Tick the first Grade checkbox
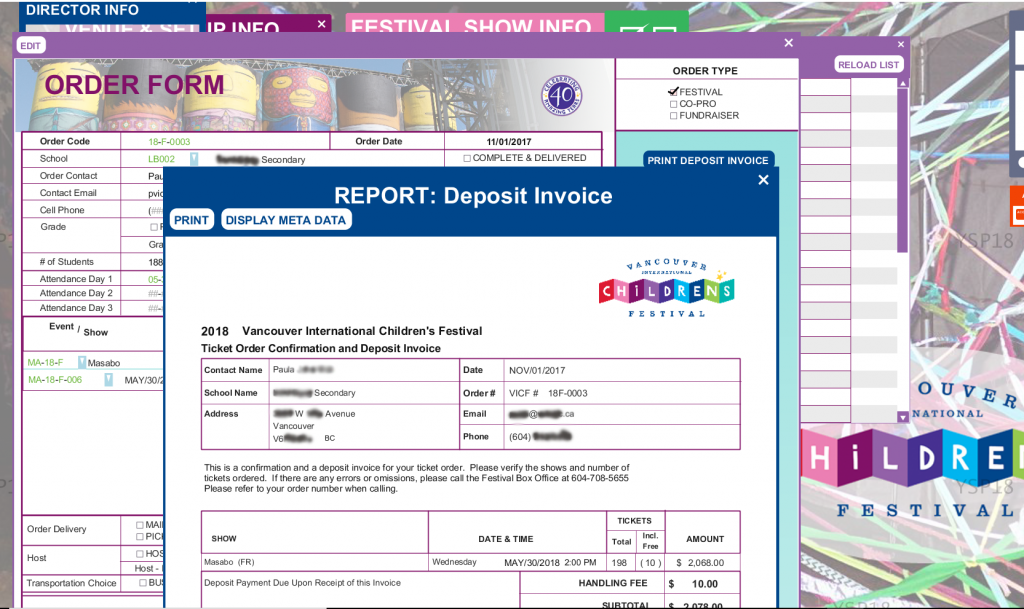 [x=154, y=227]
